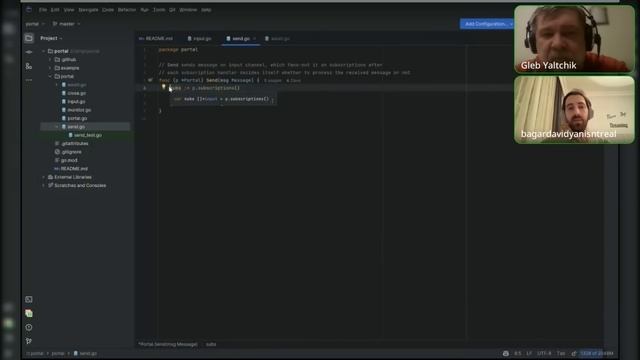Click the send.go breadcrumb in status bar
Image resolution: width=640 pixels, height=360 pixels.
pos(85,353)
